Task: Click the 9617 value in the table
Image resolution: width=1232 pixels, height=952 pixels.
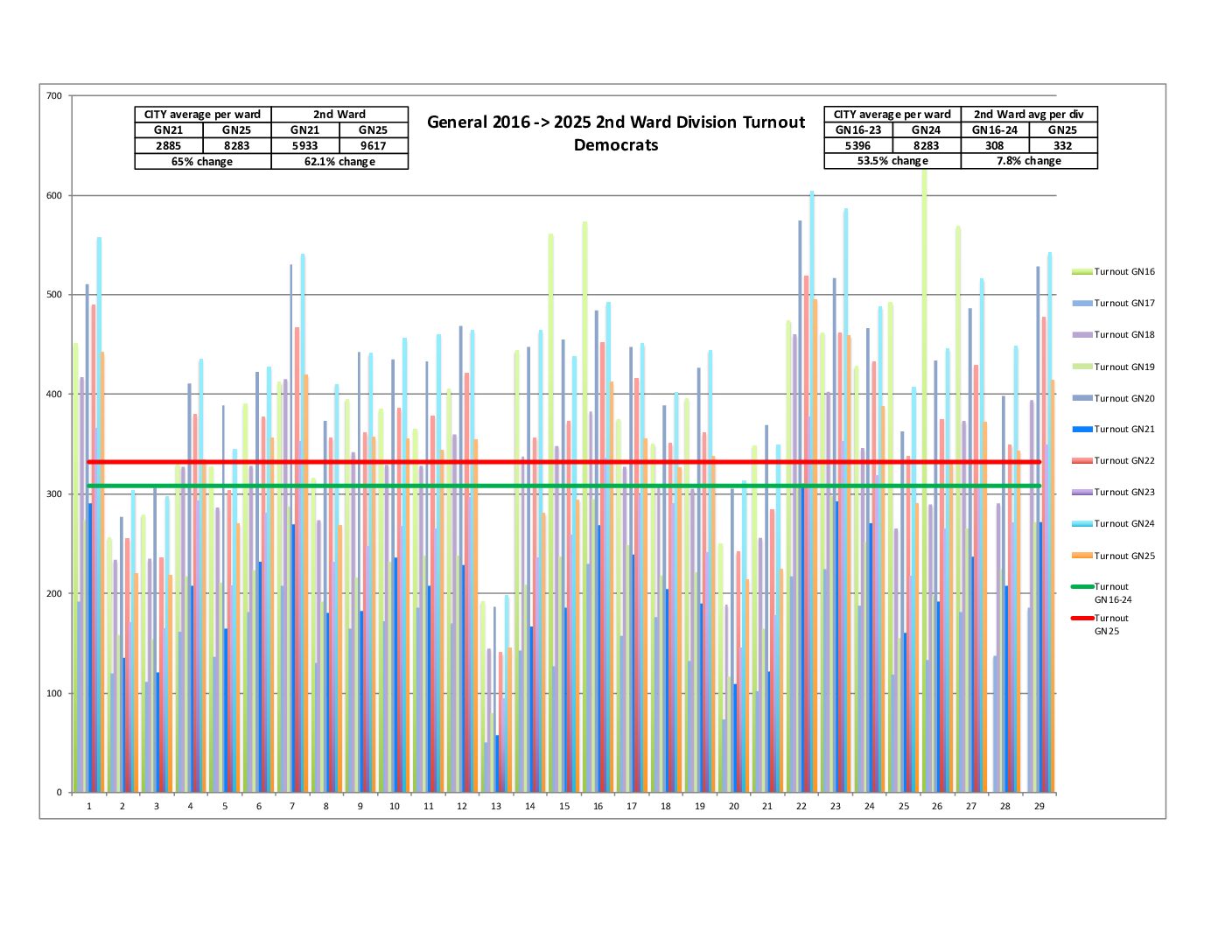Action: [374, 146]
